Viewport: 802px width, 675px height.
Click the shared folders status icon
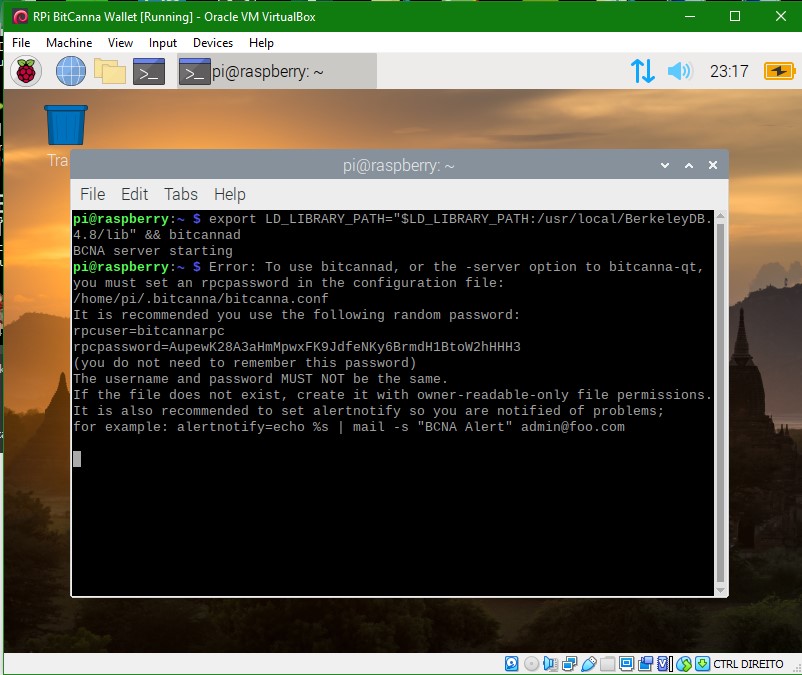tap(607, 664)
